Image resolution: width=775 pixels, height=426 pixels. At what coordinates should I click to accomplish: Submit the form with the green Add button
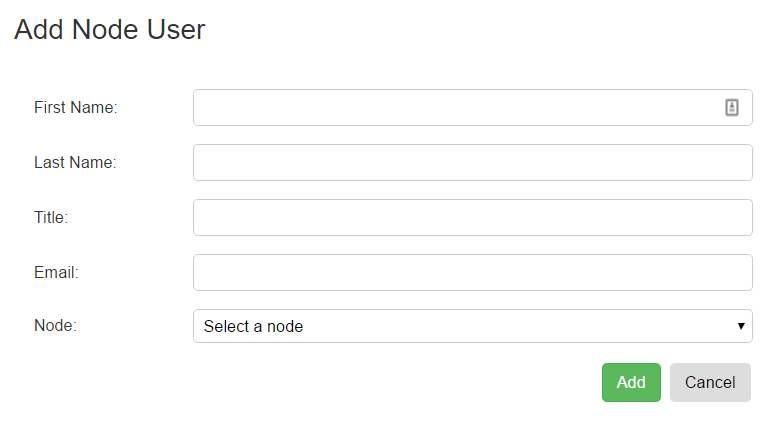tap(631, 383)
